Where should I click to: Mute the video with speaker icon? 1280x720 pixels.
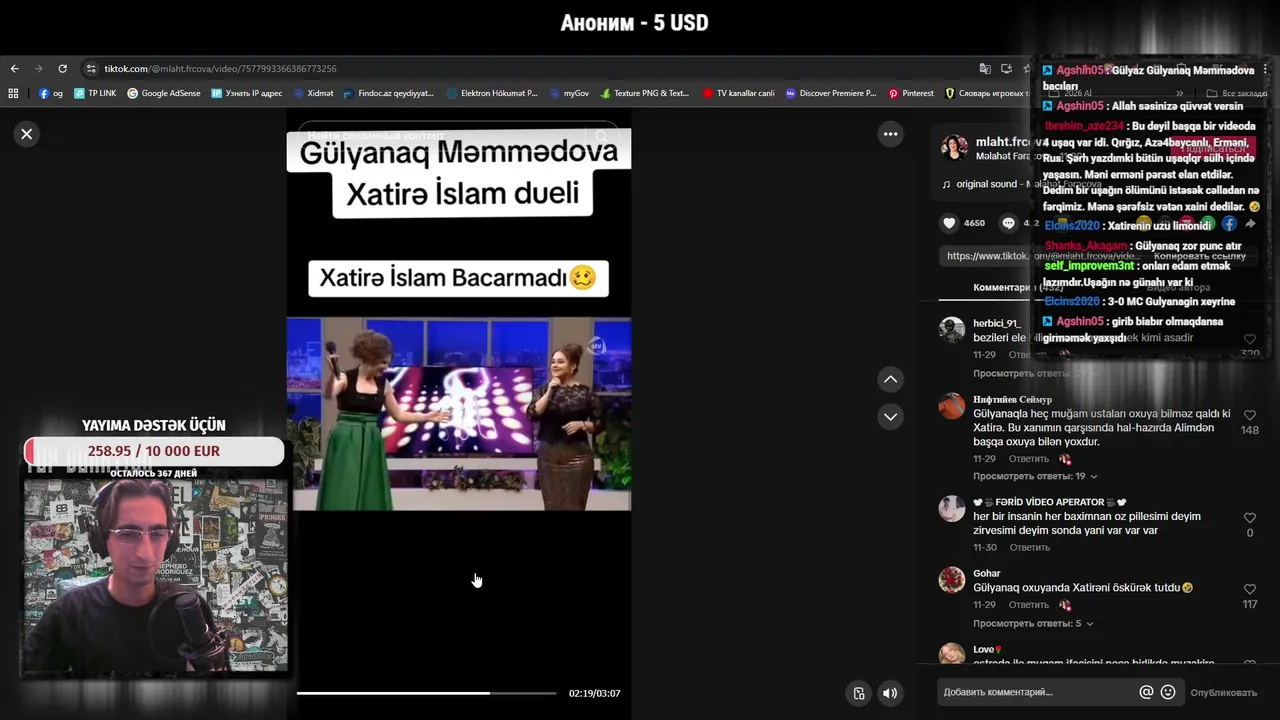click(x=889, y=693)
